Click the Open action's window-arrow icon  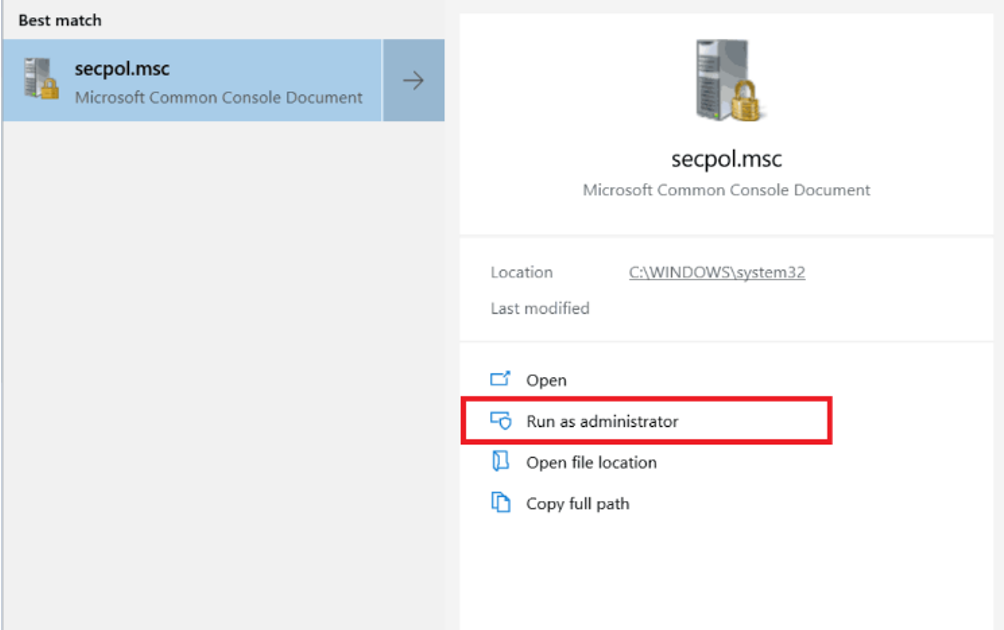point(500,379)
